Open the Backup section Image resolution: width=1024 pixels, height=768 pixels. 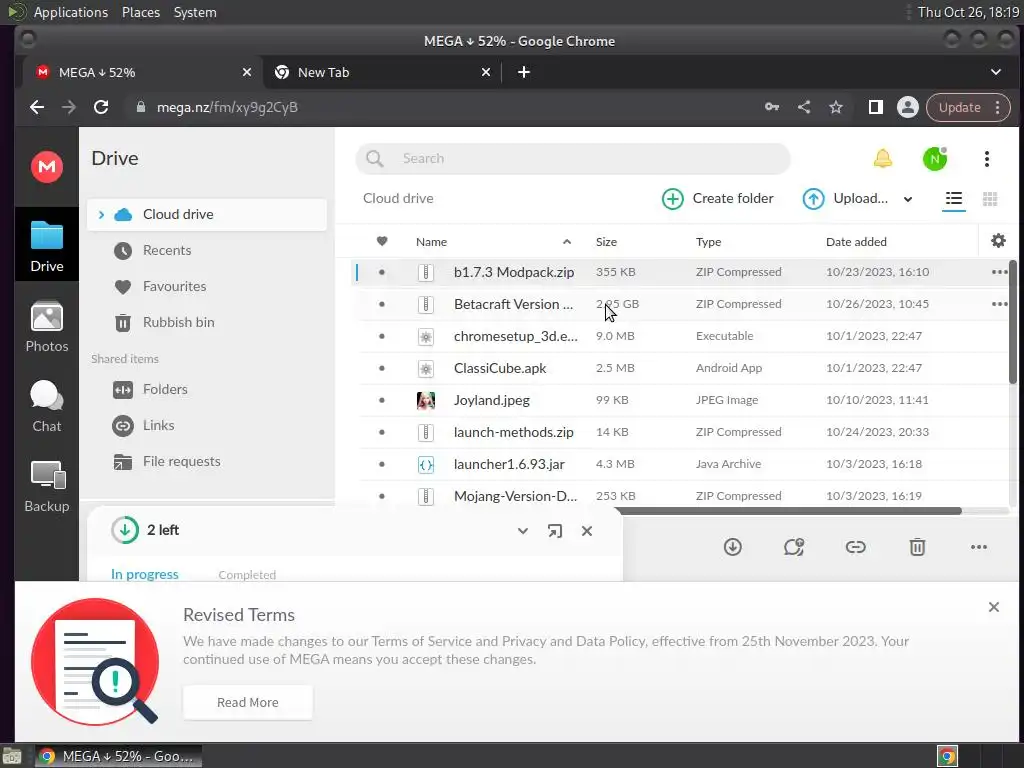[47, 487]
